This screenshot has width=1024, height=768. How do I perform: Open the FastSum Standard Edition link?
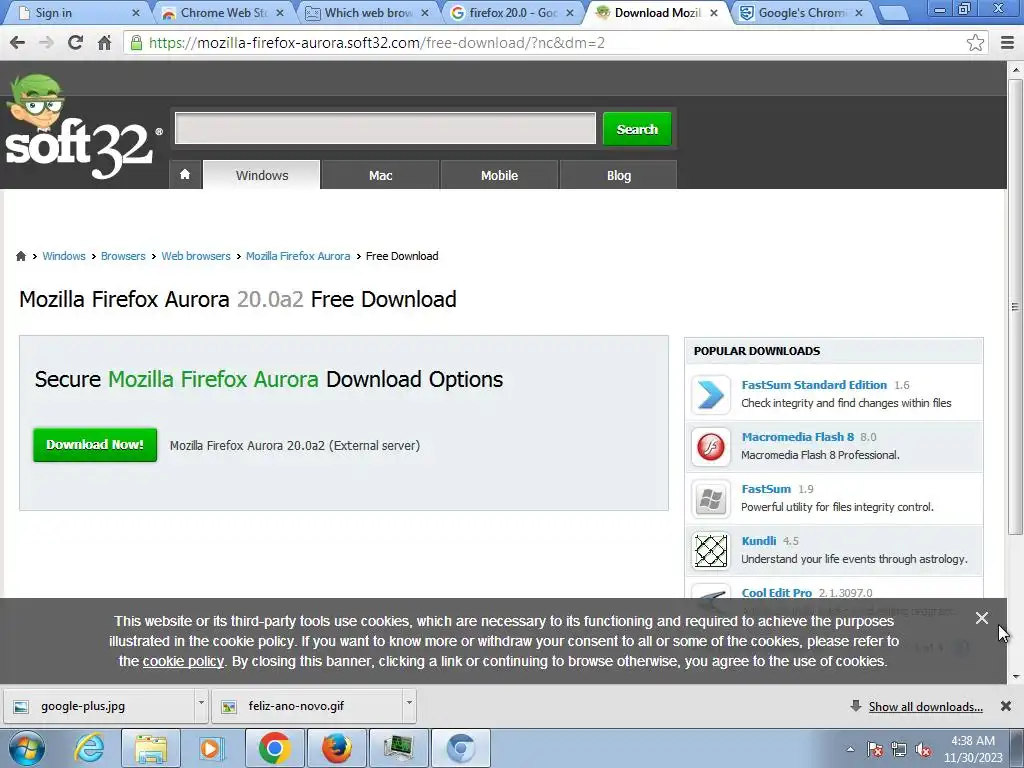coord(814,385)
